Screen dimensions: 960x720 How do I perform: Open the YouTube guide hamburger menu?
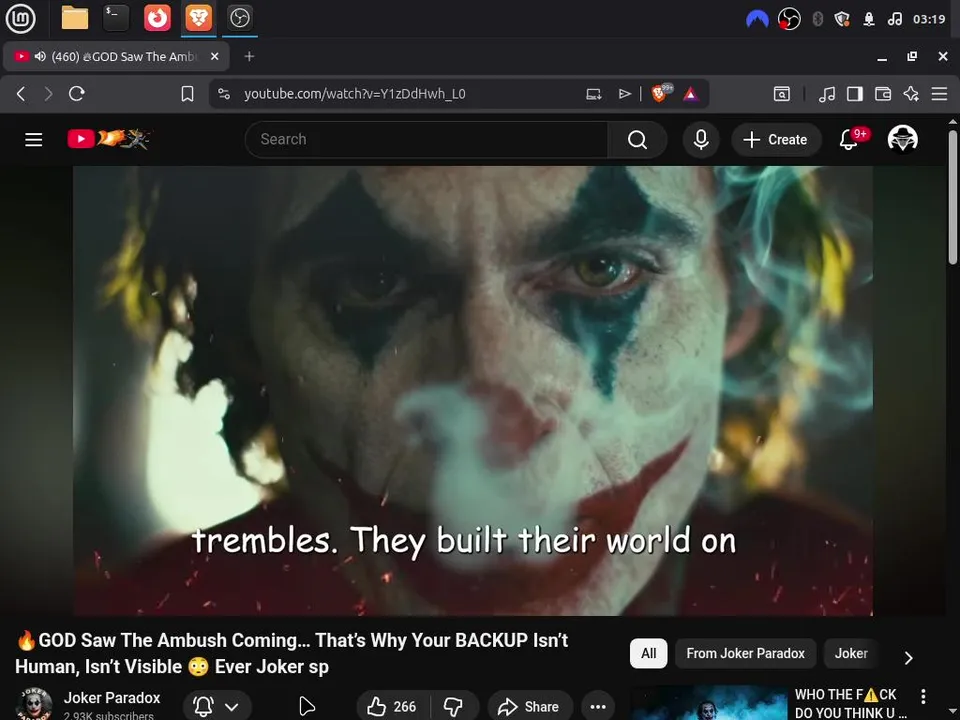click(x=34, y=140)
